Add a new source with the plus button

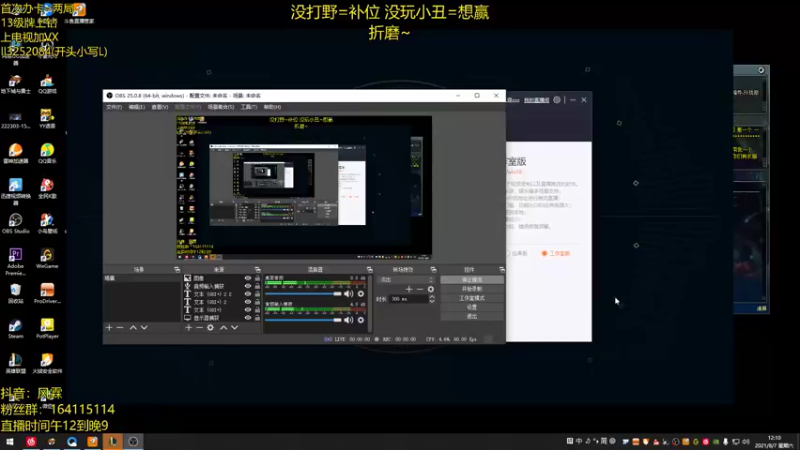[x=189, y=328]
